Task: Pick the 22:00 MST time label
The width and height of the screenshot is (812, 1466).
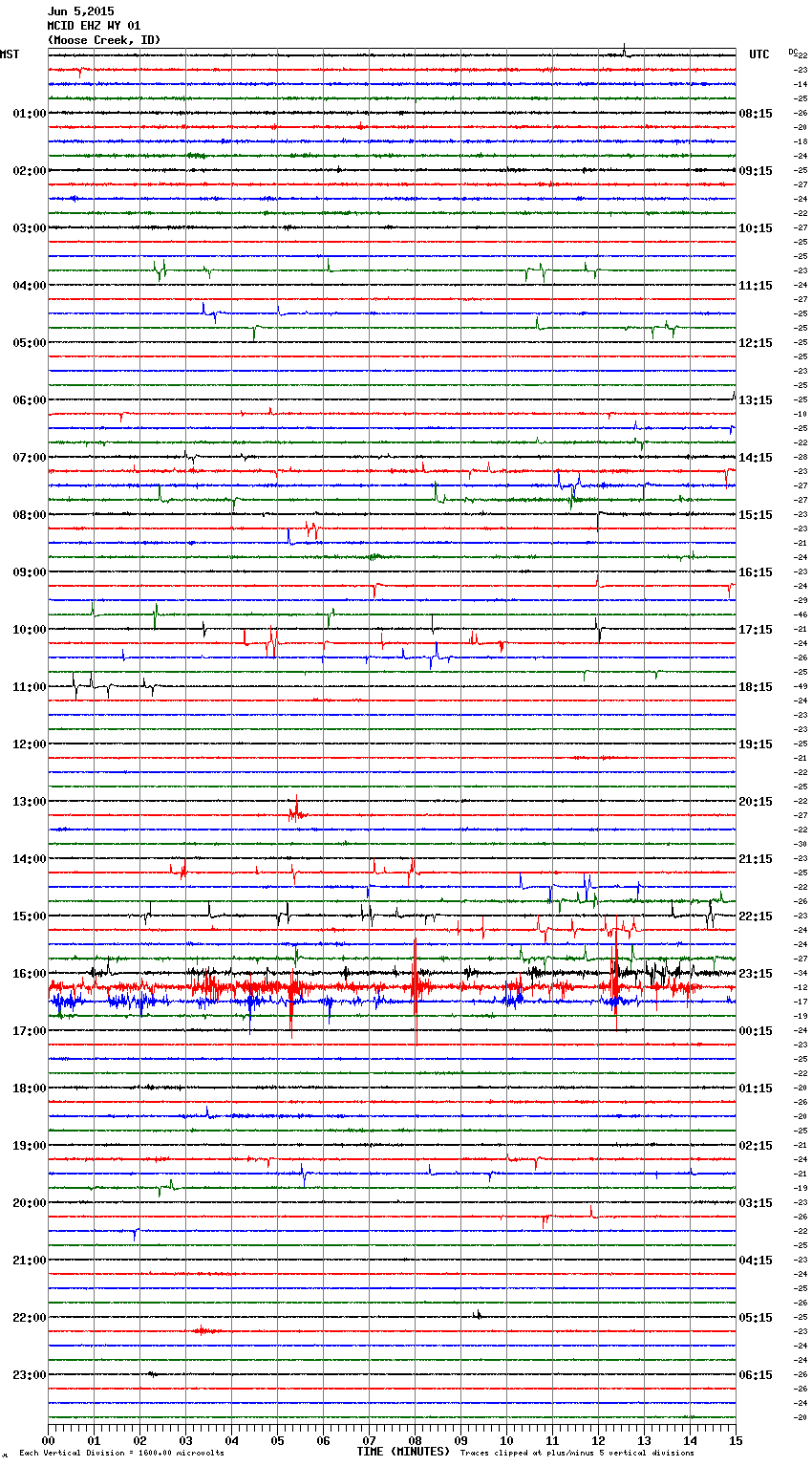Action: pos(30,1318)
